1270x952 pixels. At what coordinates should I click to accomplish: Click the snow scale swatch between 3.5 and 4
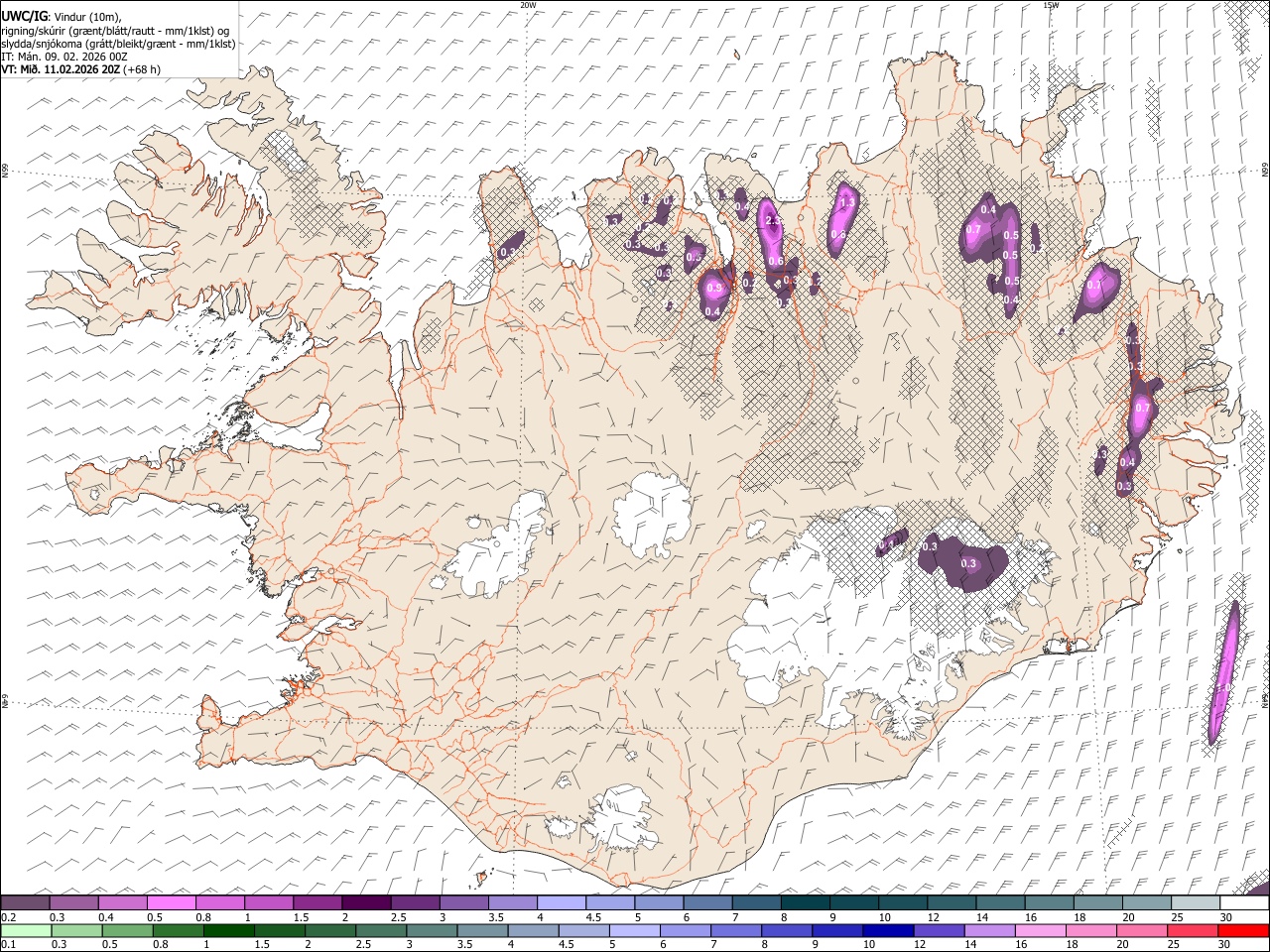point(512,903)
